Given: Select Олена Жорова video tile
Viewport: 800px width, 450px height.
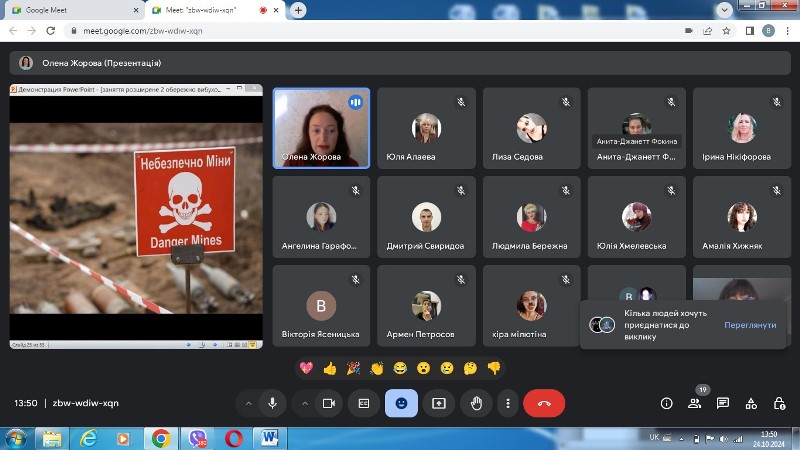Looking at the screenshot, I should [x=321, y=128].
